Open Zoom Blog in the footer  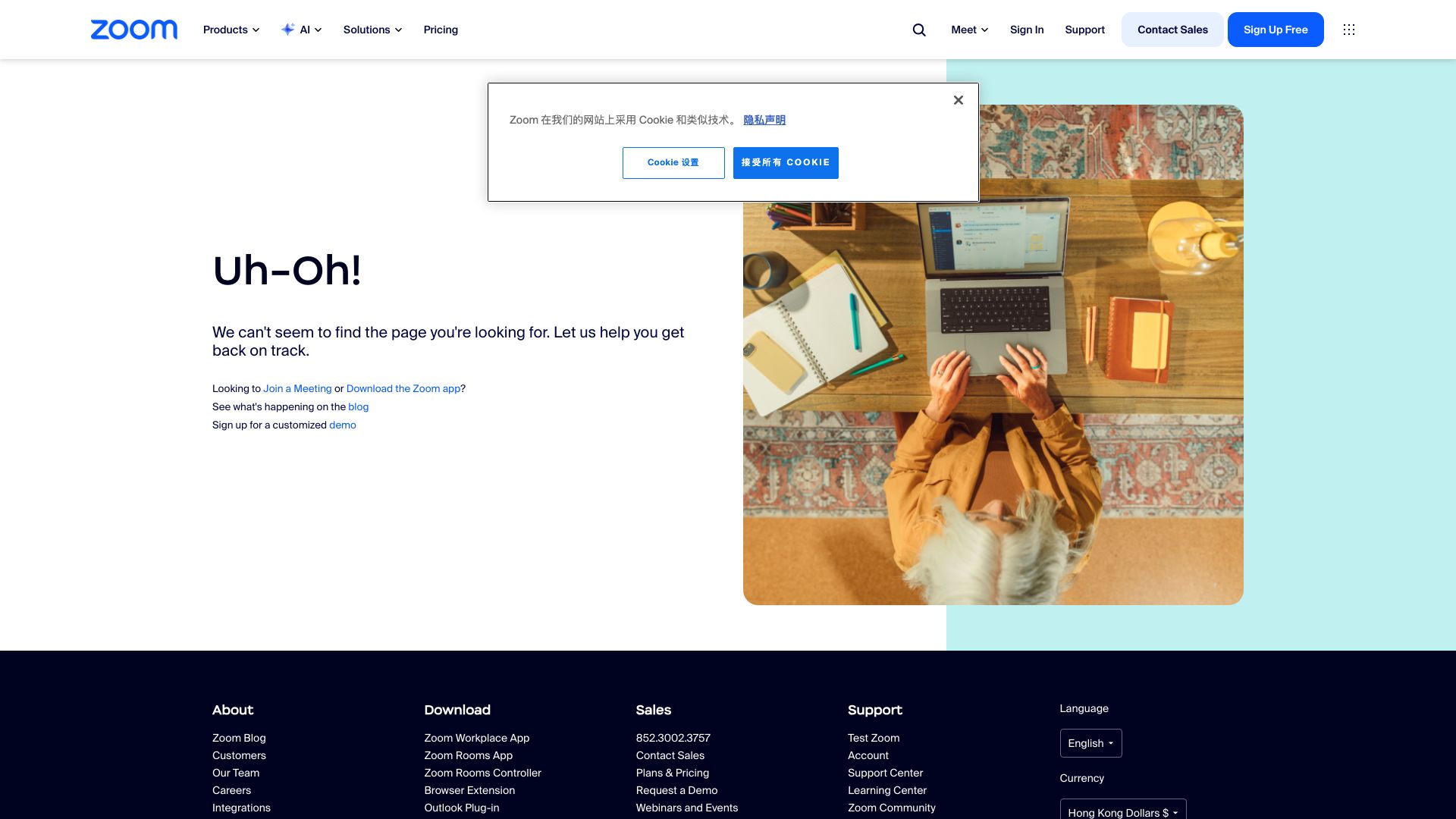[x=239, y=738]
